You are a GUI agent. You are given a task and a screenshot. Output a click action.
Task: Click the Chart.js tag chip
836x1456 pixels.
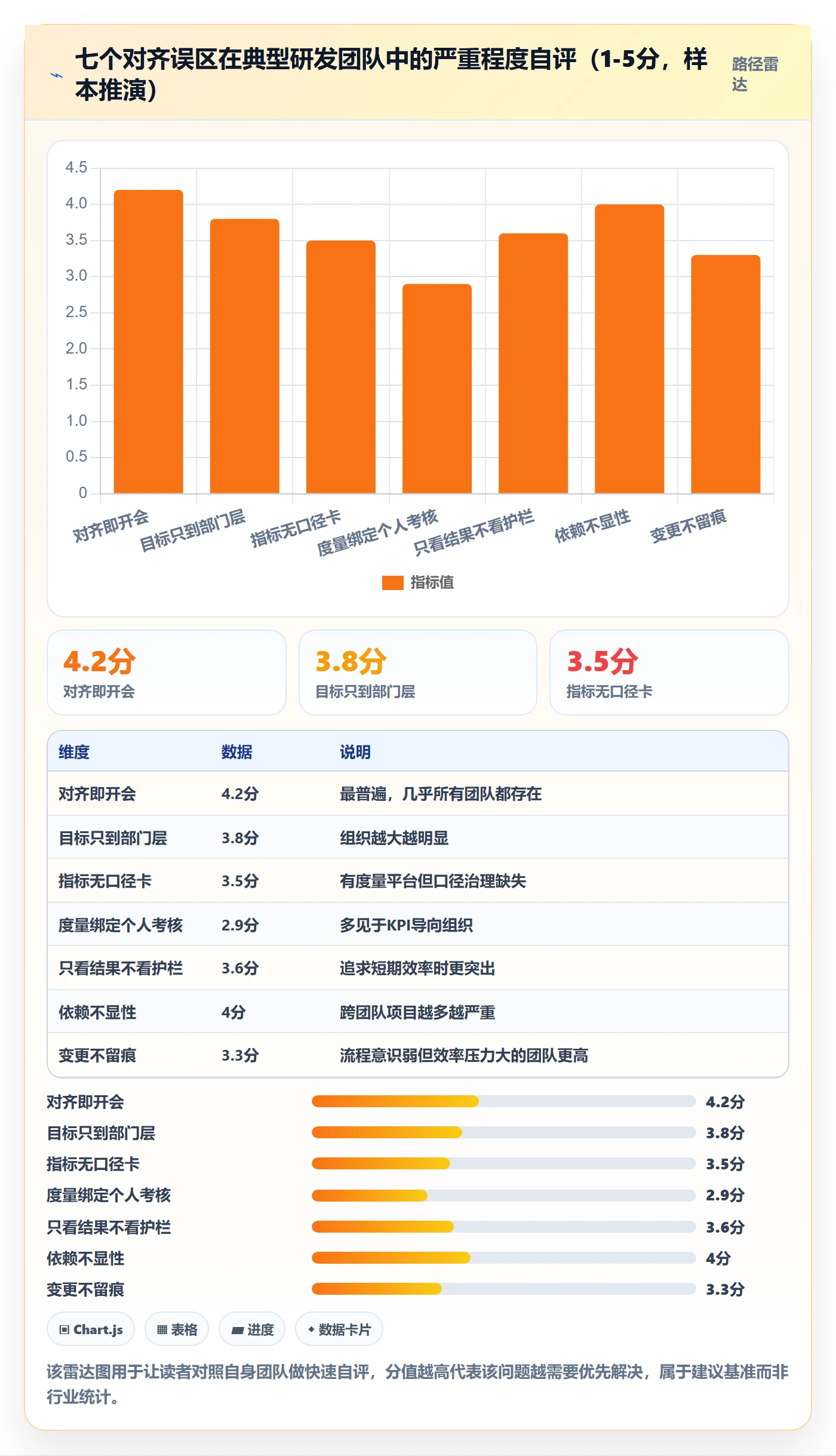coord(91,1329)
